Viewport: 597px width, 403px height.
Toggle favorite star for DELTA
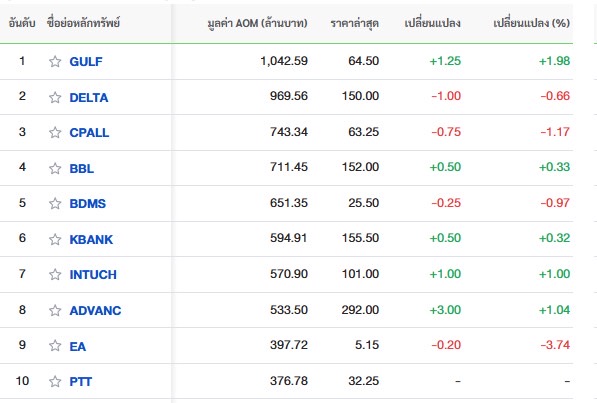pyautogui.click(x=55, y=98)
